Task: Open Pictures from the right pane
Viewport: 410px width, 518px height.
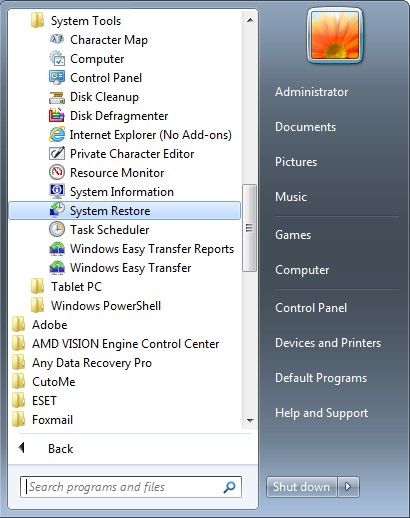Action: tap(296, 162)
